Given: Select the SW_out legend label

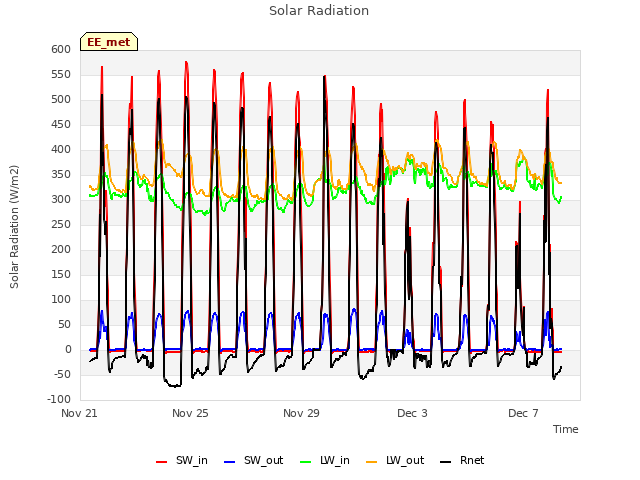Looking at the screenshot, I should [x=264, y=461].
